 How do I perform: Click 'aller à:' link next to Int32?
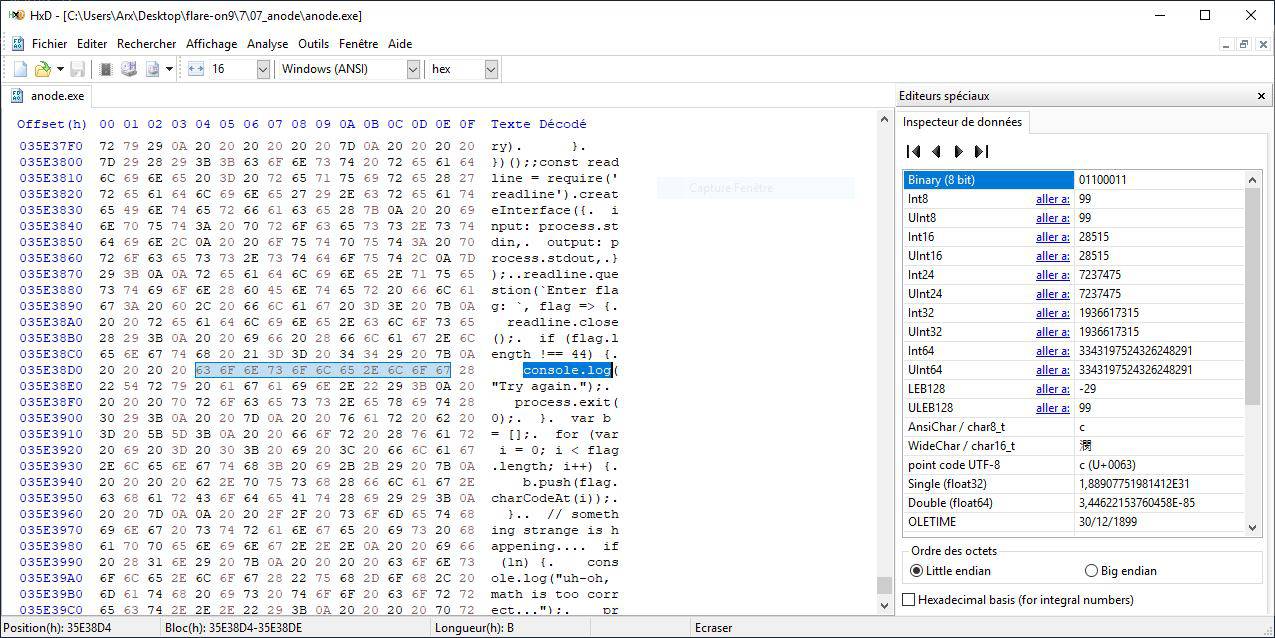point(1052,313)
